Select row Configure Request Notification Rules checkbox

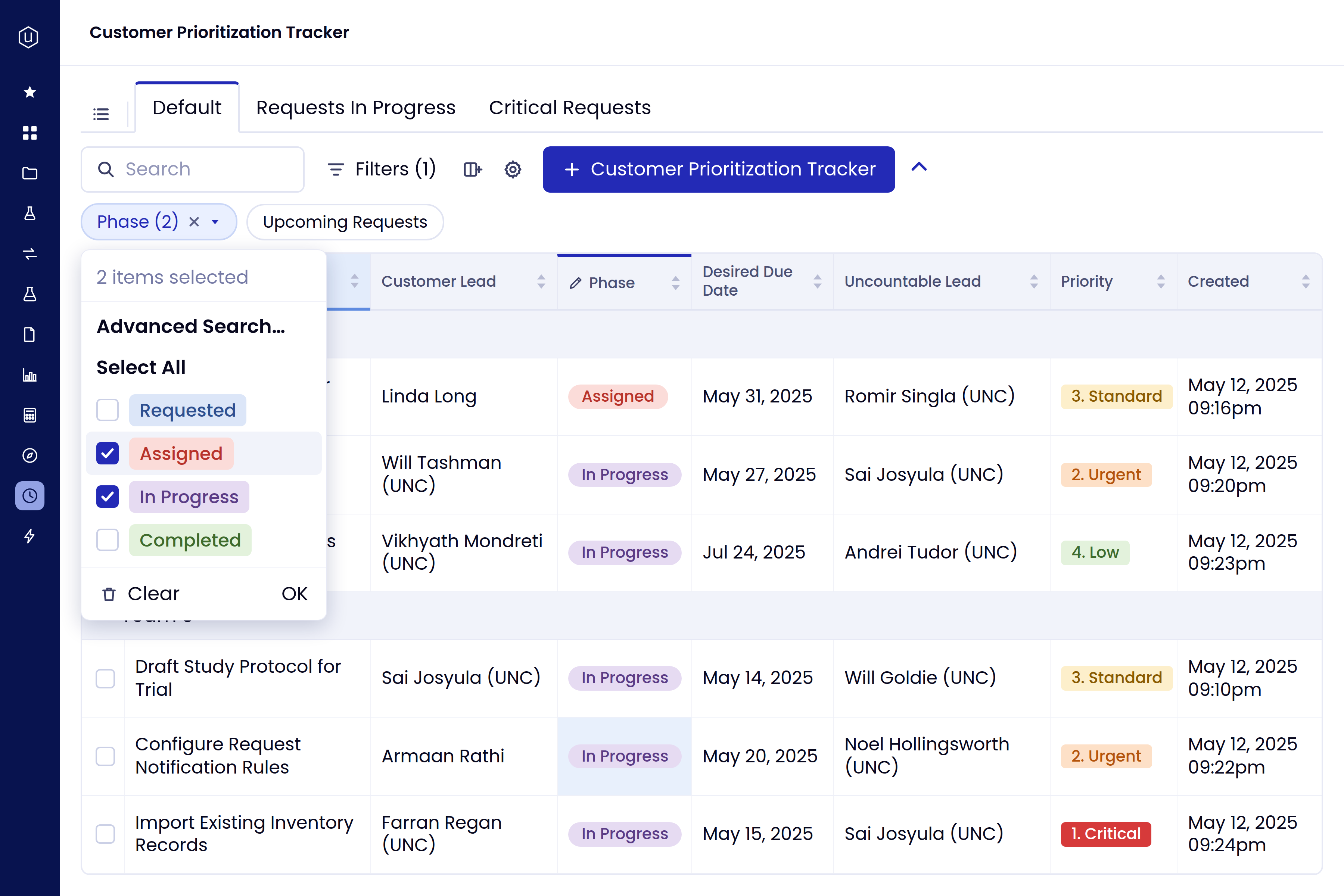[x=105, y=756]
